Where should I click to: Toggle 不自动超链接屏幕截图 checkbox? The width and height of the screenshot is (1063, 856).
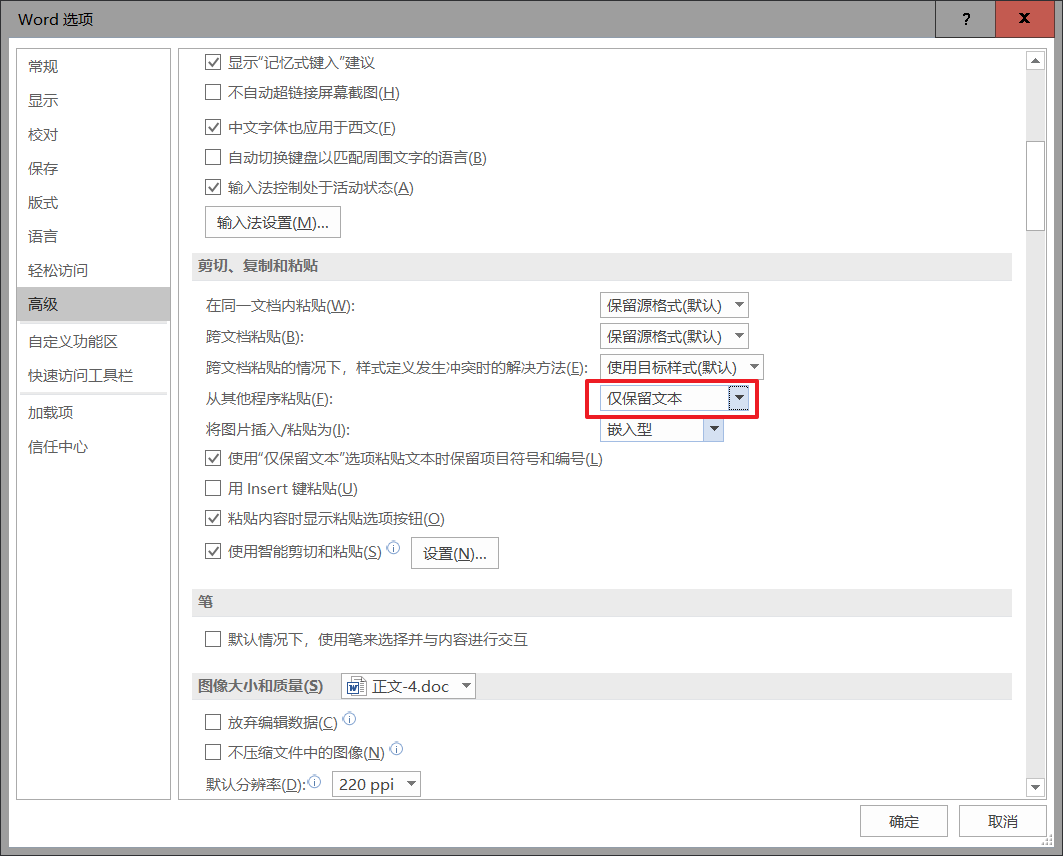point(212,93)
